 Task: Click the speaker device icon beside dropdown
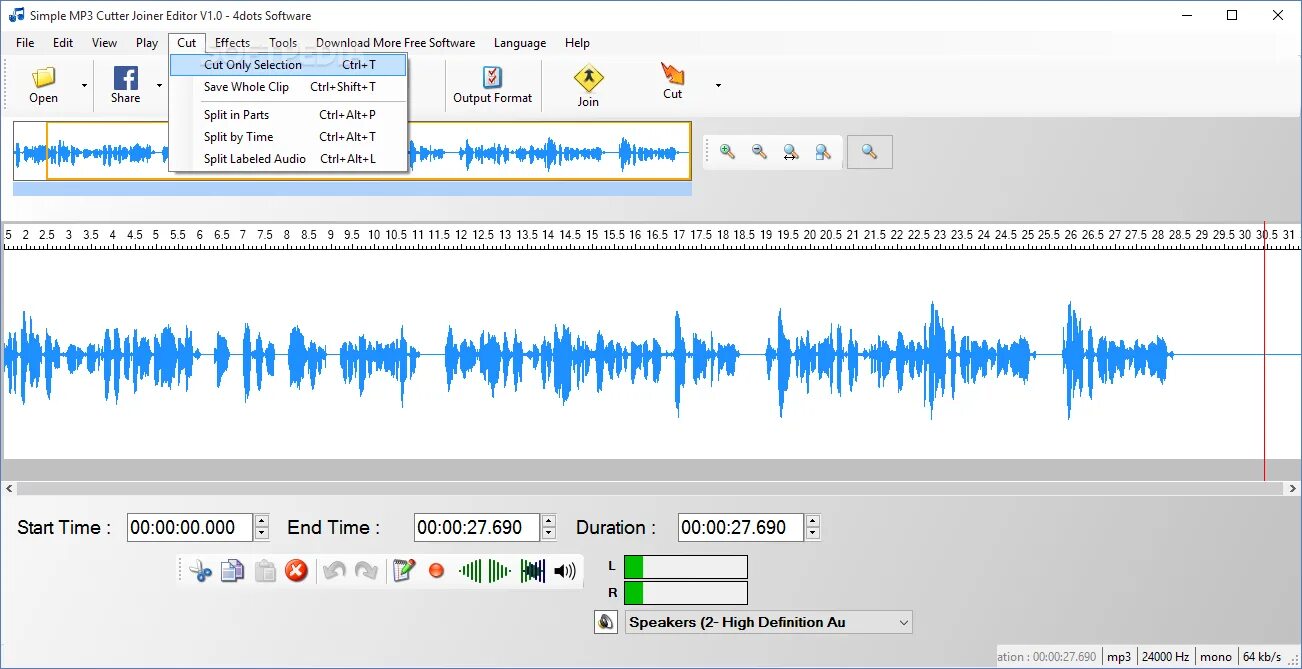pyautogui.click(x=605, y=622)
